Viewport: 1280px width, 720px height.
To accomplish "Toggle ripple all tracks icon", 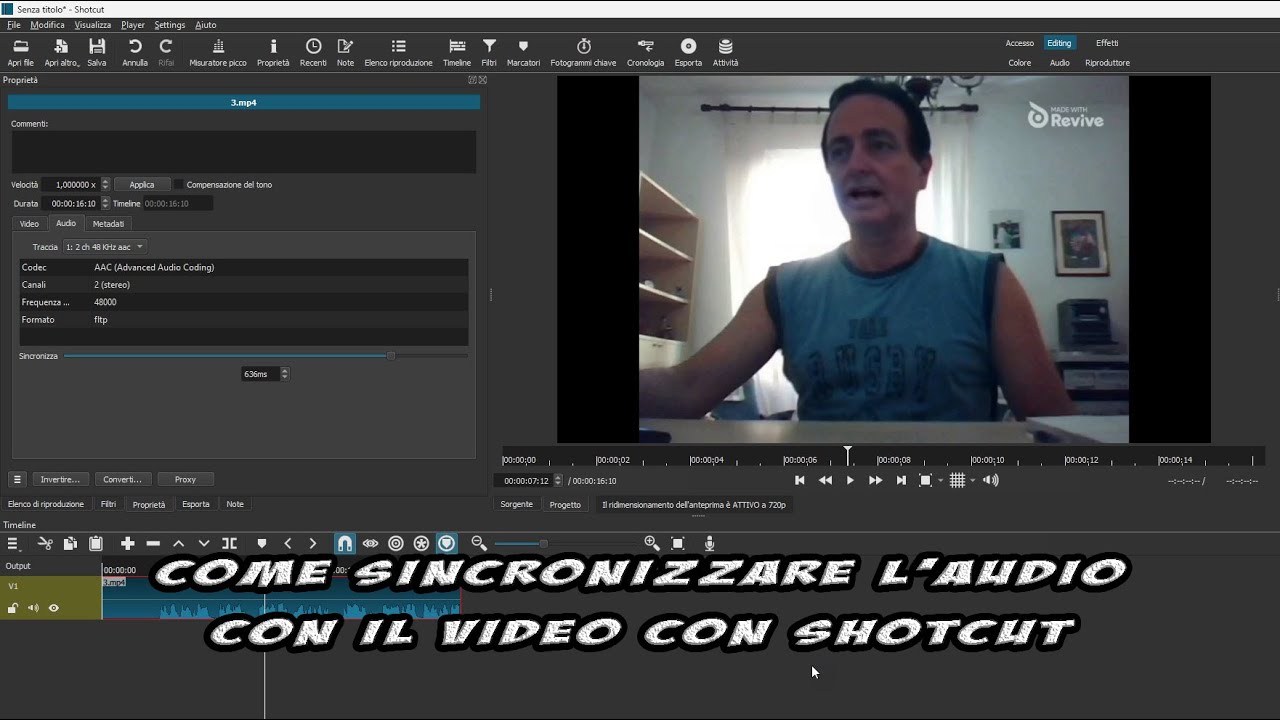I will pos(421,543).
